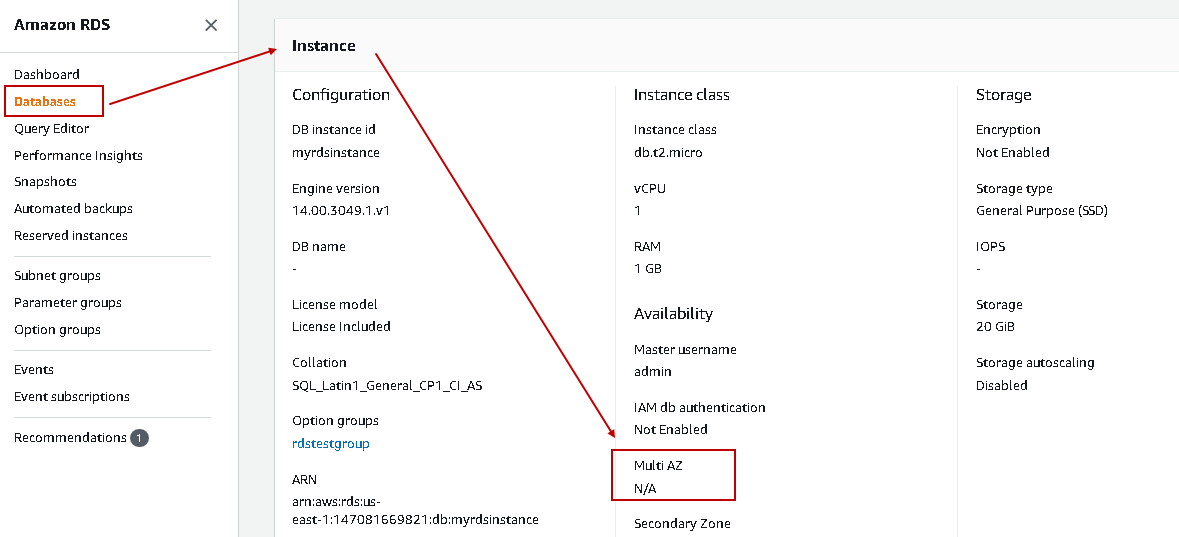
Task: Go to Event subscriptions
Action: point(72,397)
